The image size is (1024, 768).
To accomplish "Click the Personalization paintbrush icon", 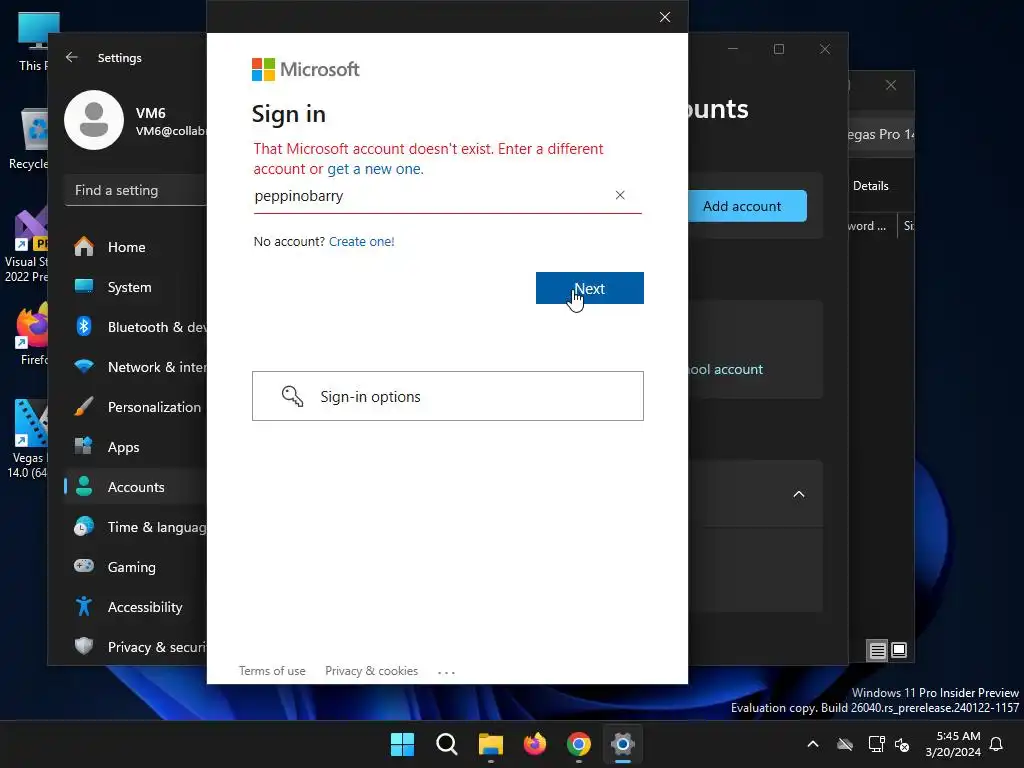I will [84, 406].
